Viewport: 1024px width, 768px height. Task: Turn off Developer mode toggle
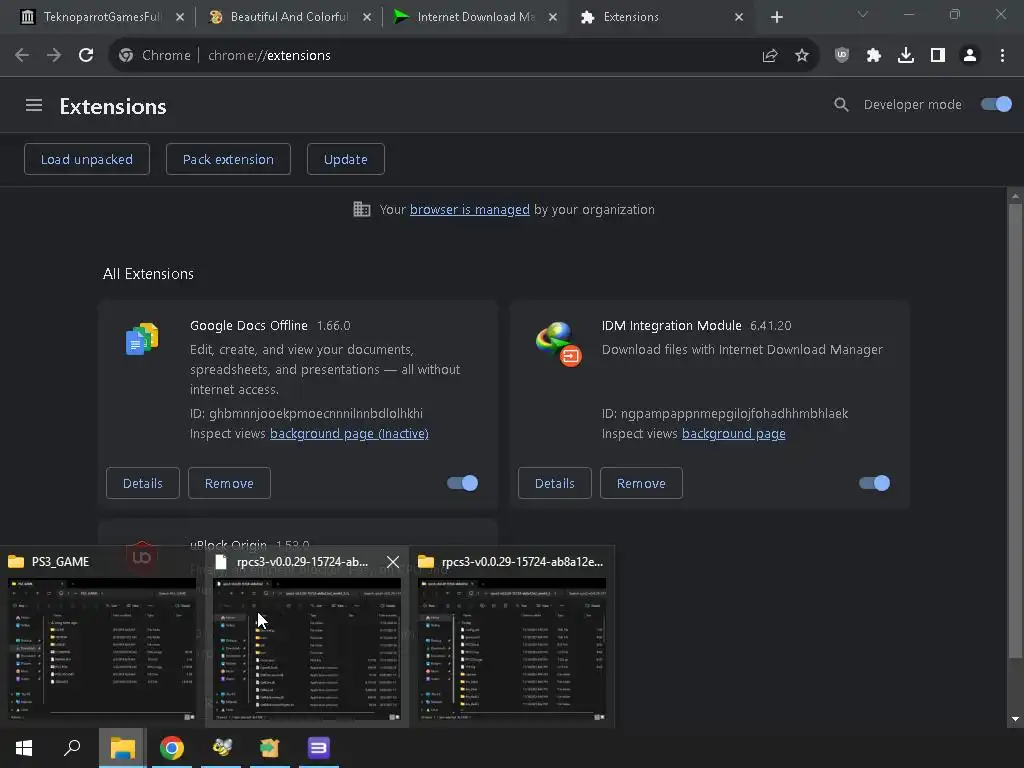(996, 104)
